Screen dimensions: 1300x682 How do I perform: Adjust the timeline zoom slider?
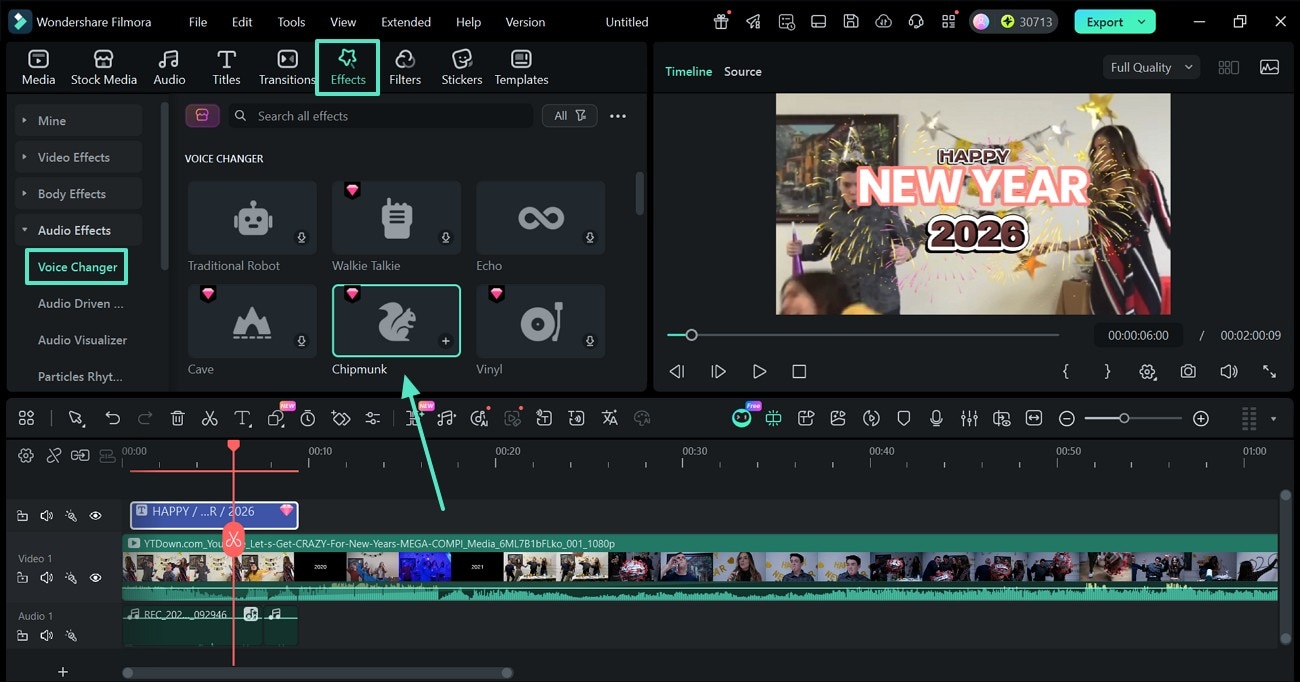coord(1132,418)
